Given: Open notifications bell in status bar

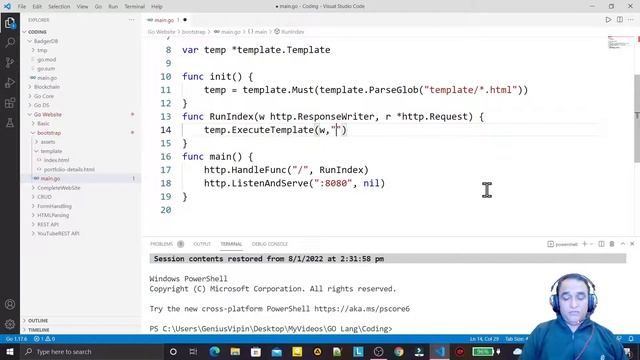Looking at the screenshot, I should [x=631, y=339].
